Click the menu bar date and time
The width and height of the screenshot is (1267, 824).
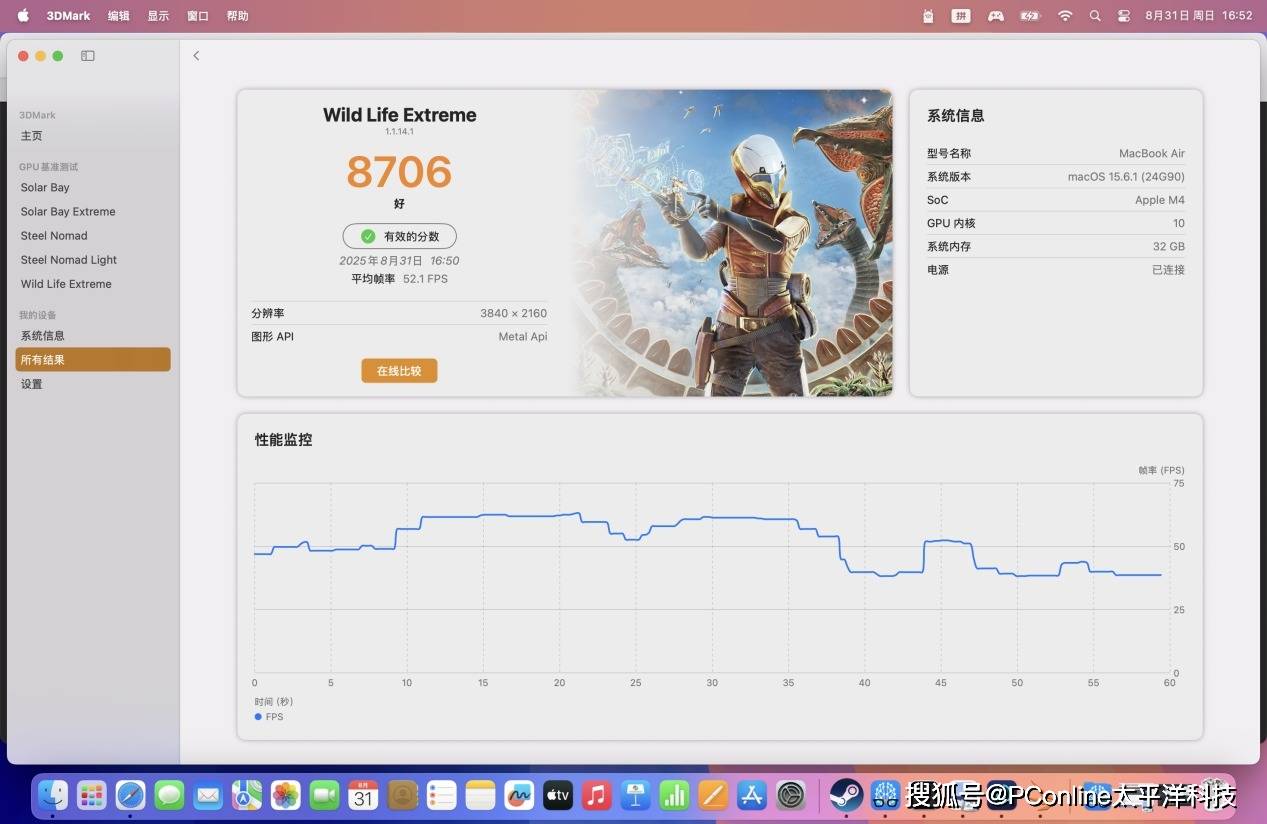point(1198,15)
